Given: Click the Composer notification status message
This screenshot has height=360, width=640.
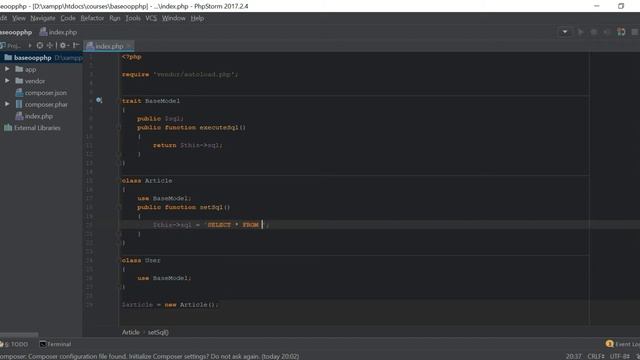Looking at the screenshot, I should pos(149,356).
